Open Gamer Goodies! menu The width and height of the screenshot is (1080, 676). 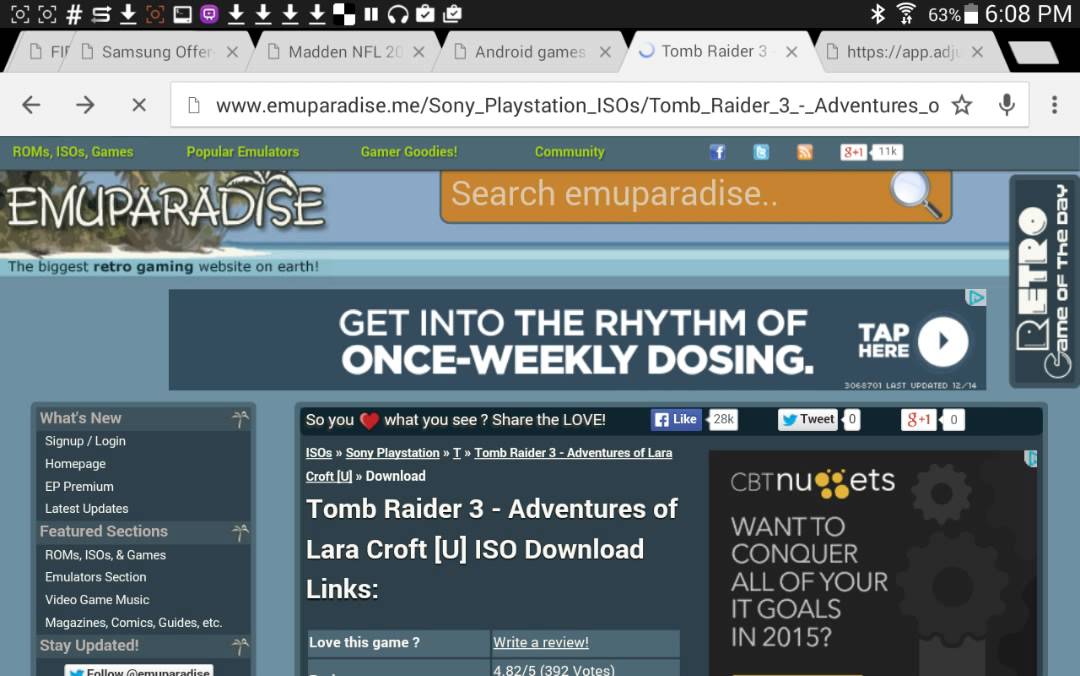[409, 152]
